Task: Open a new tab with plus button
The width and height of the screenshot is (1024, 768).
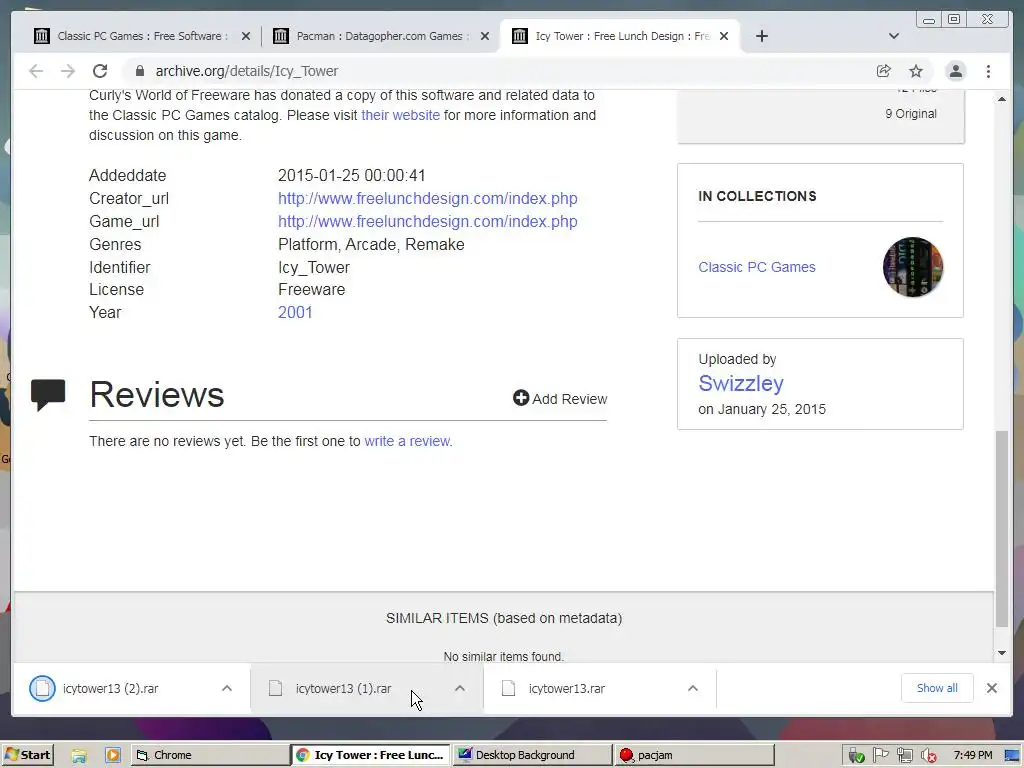Action: tap(761, 36)
